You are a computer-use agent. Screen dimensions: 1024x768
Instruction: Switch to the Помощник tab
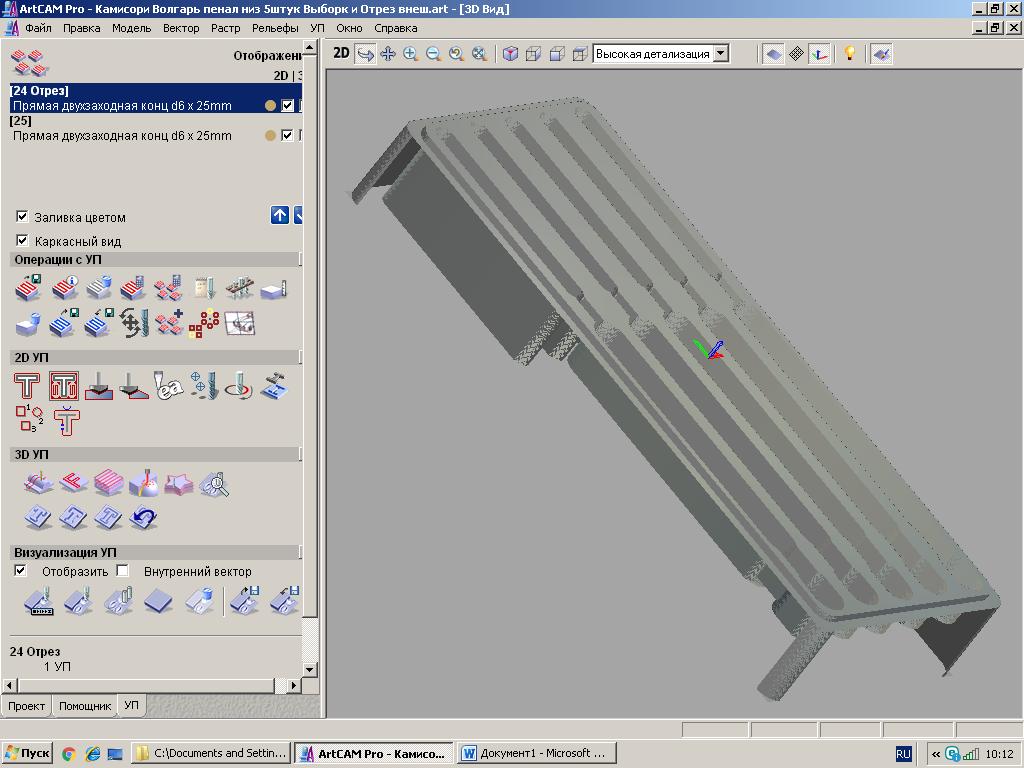85,706
